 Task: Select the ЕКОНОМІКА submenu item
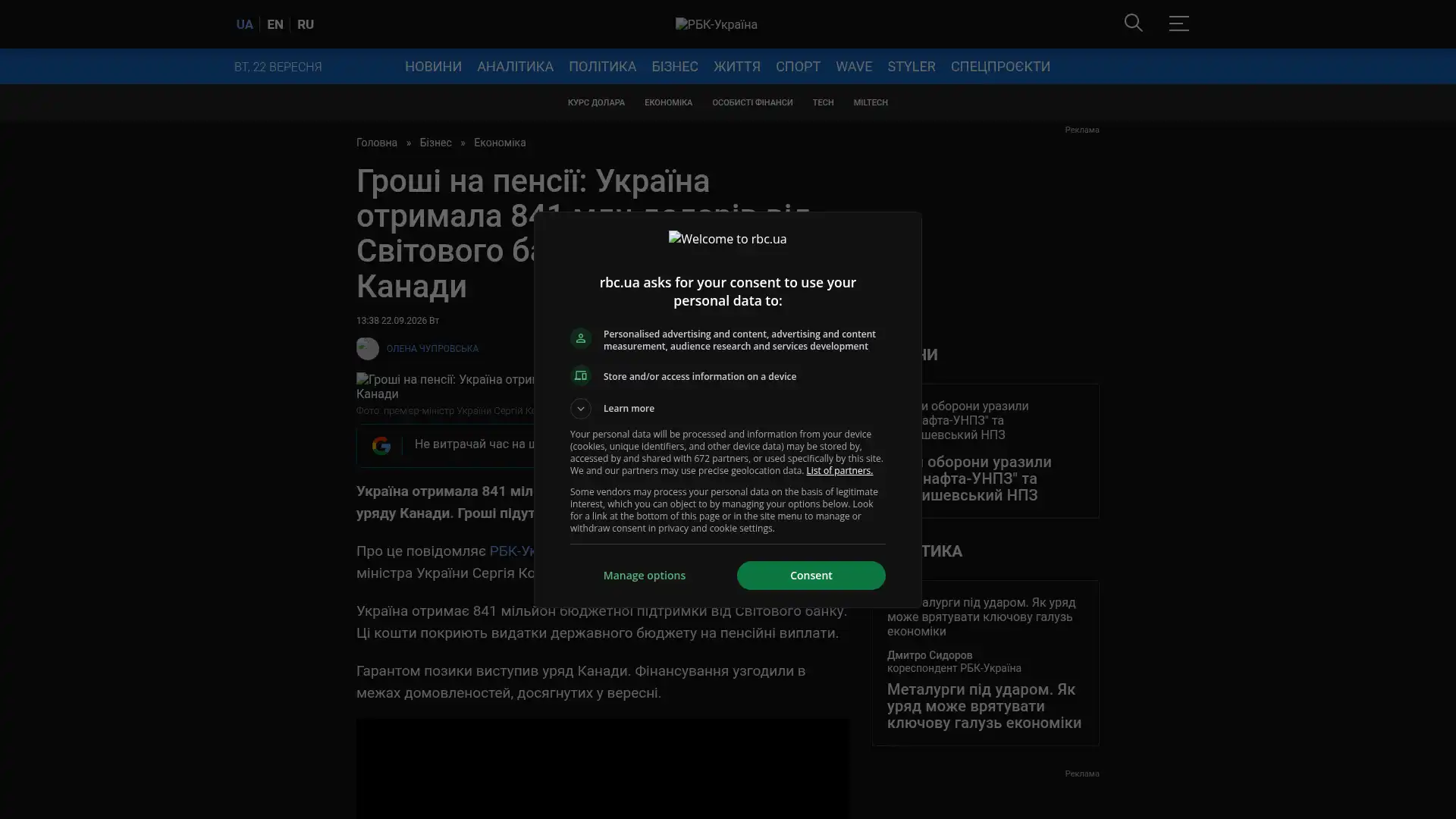tap(668, 102)
